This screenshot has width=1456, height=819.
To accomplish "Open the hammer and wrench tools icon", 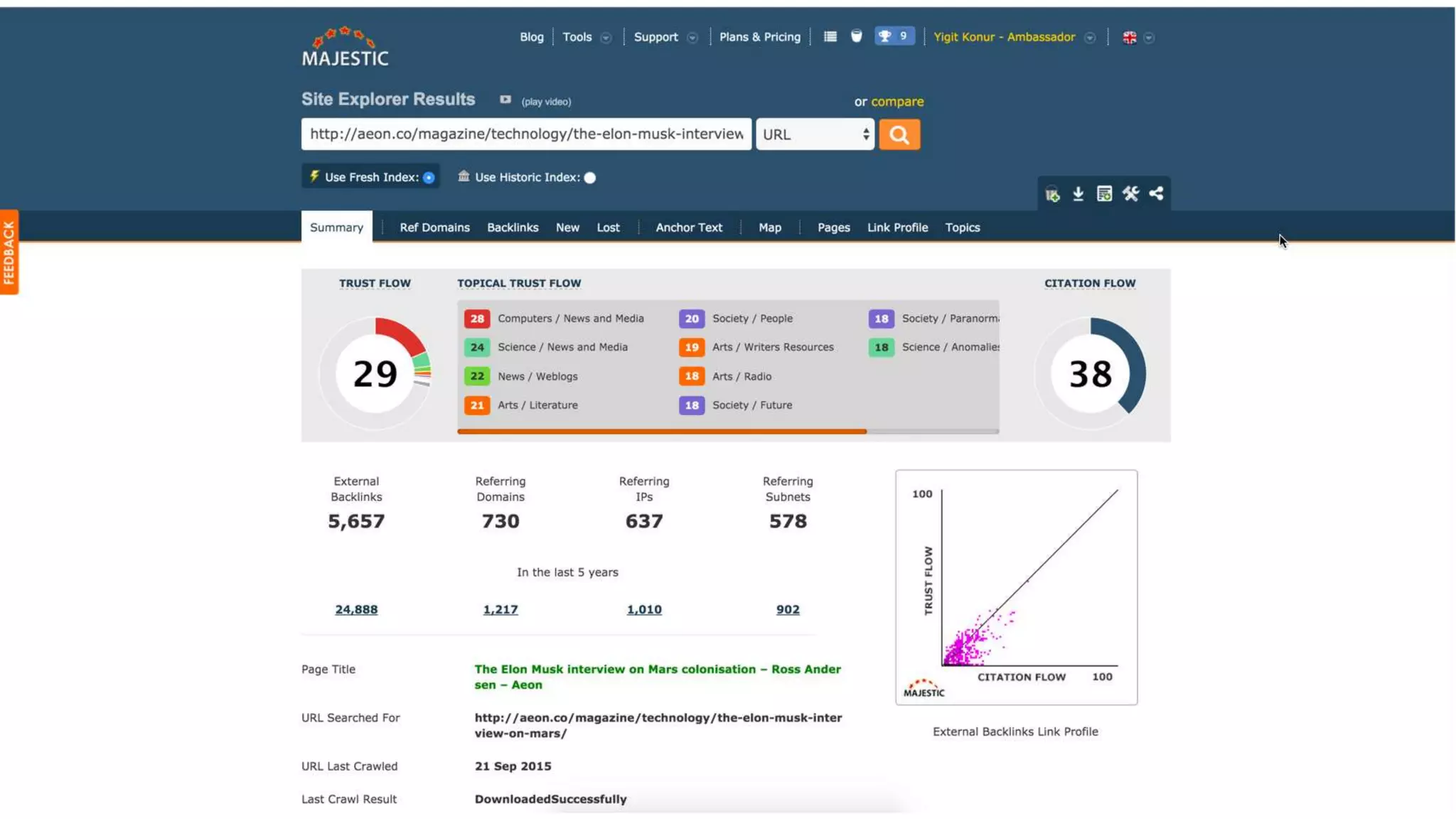I will [1130, 193].
